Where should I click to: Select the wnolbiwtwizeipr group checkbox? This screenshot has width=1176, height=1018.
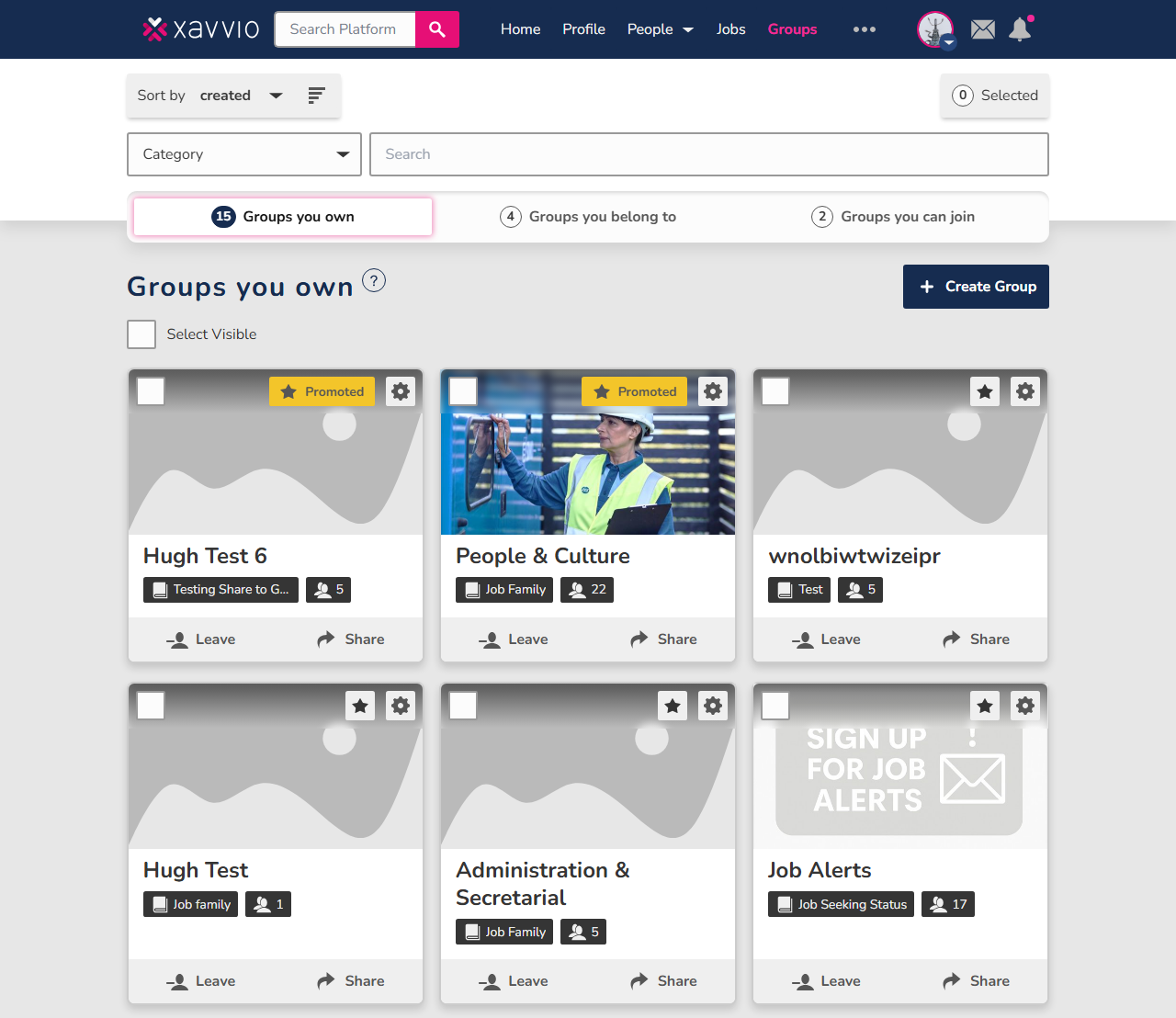coord(775,391)
